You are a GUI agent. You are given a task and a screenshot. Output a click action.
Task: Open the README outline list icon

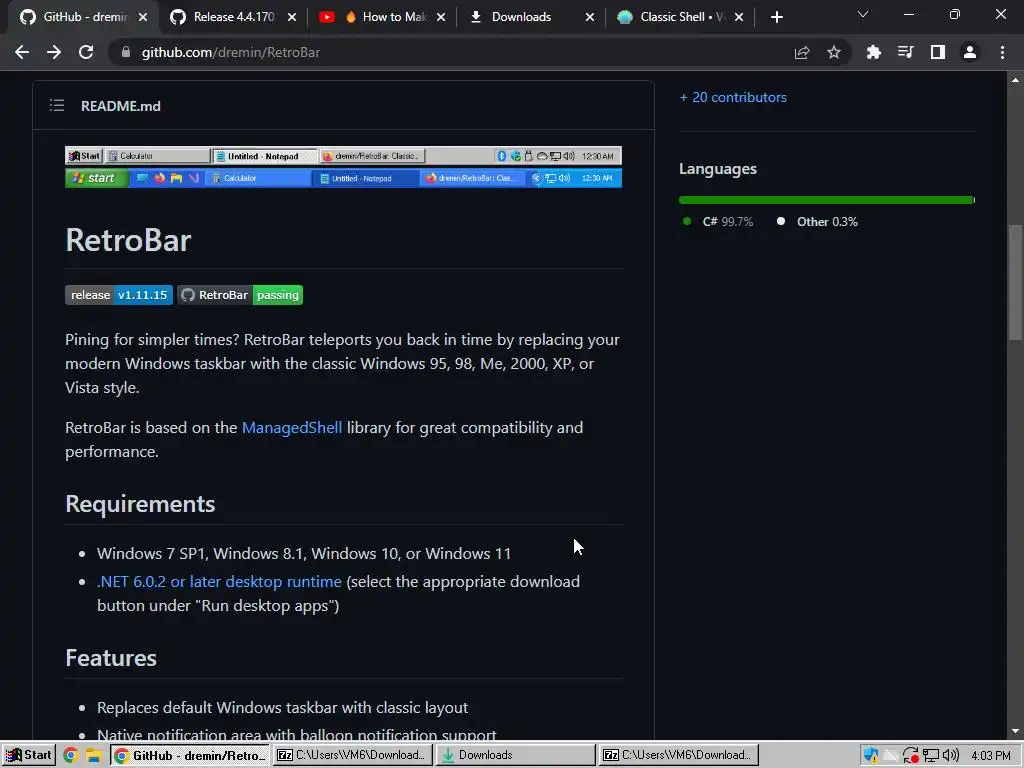57,105
